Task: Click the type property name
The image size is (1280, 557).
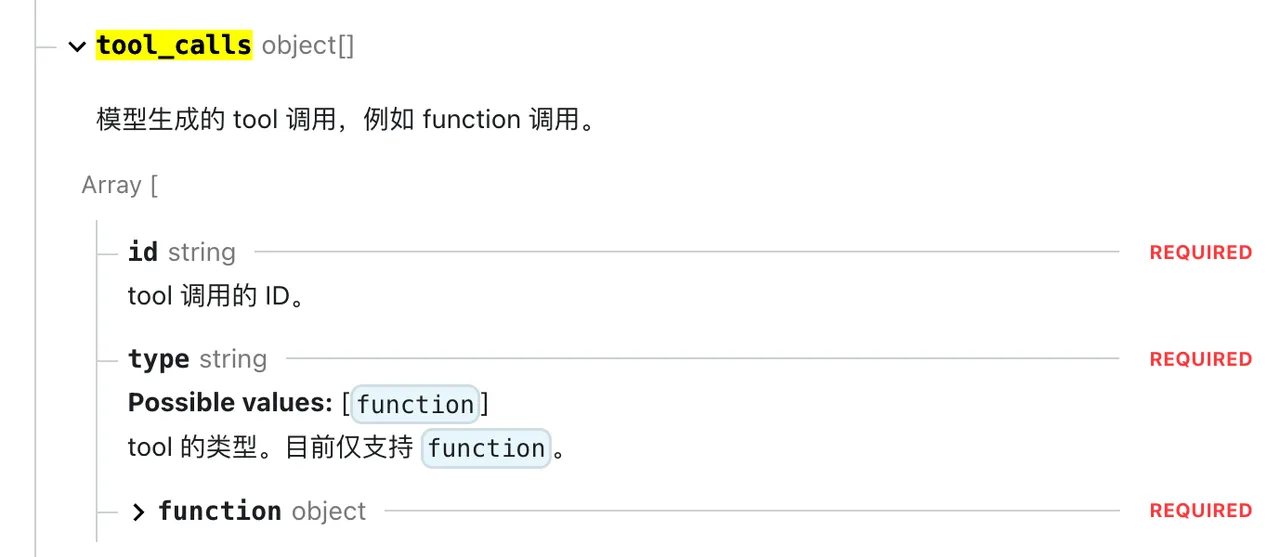Action: click(158, 359)
